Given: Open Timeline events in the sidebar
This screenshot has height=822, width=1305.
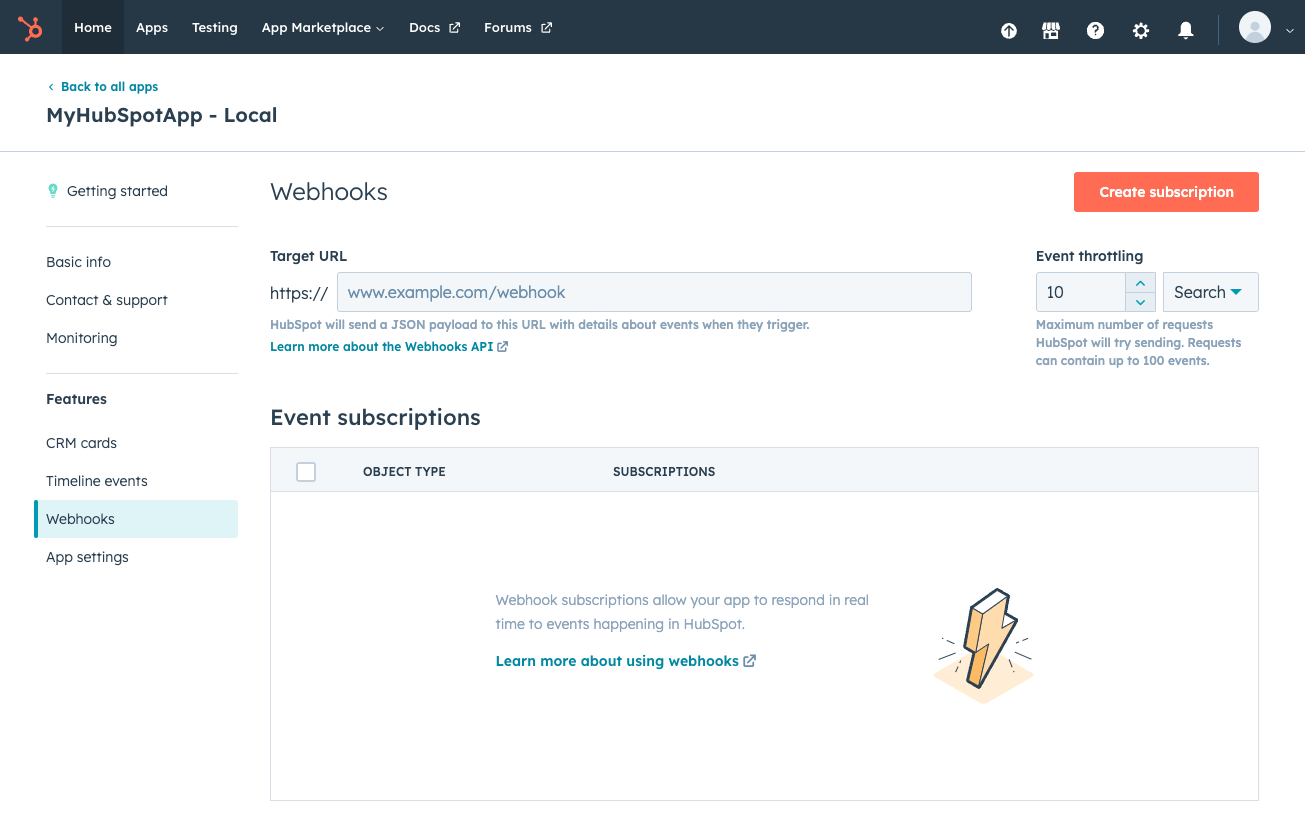Looking at the screenshot, I should point(97,481).
